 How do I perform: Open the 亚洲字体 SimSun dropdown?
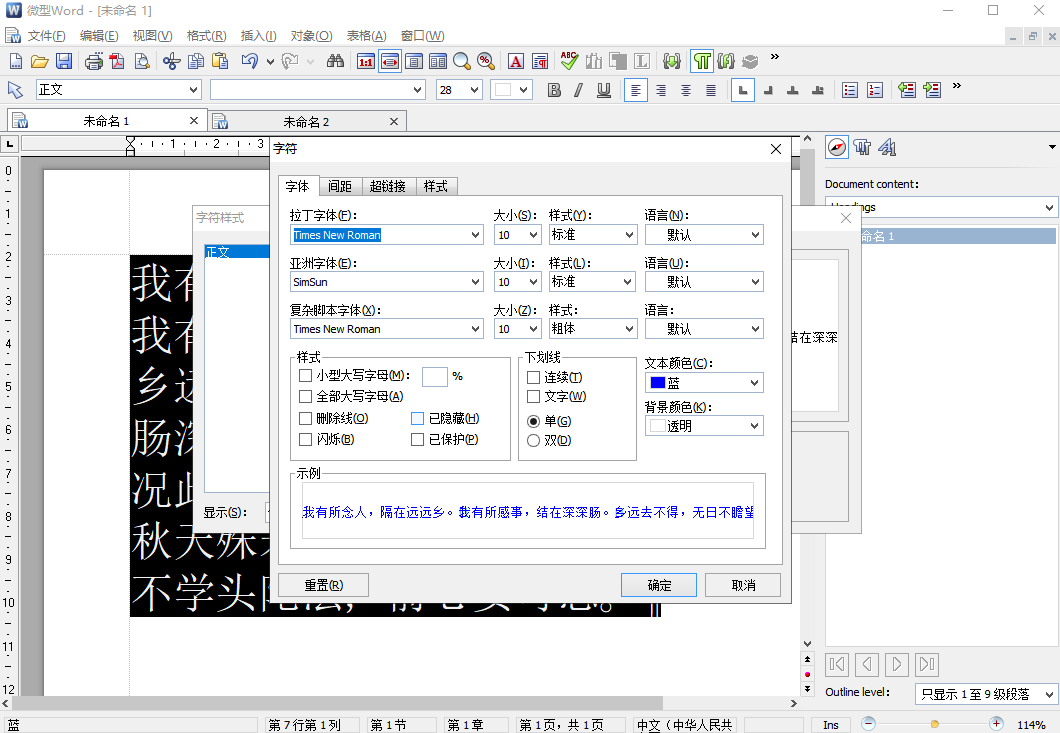click(x=476, y=282)
